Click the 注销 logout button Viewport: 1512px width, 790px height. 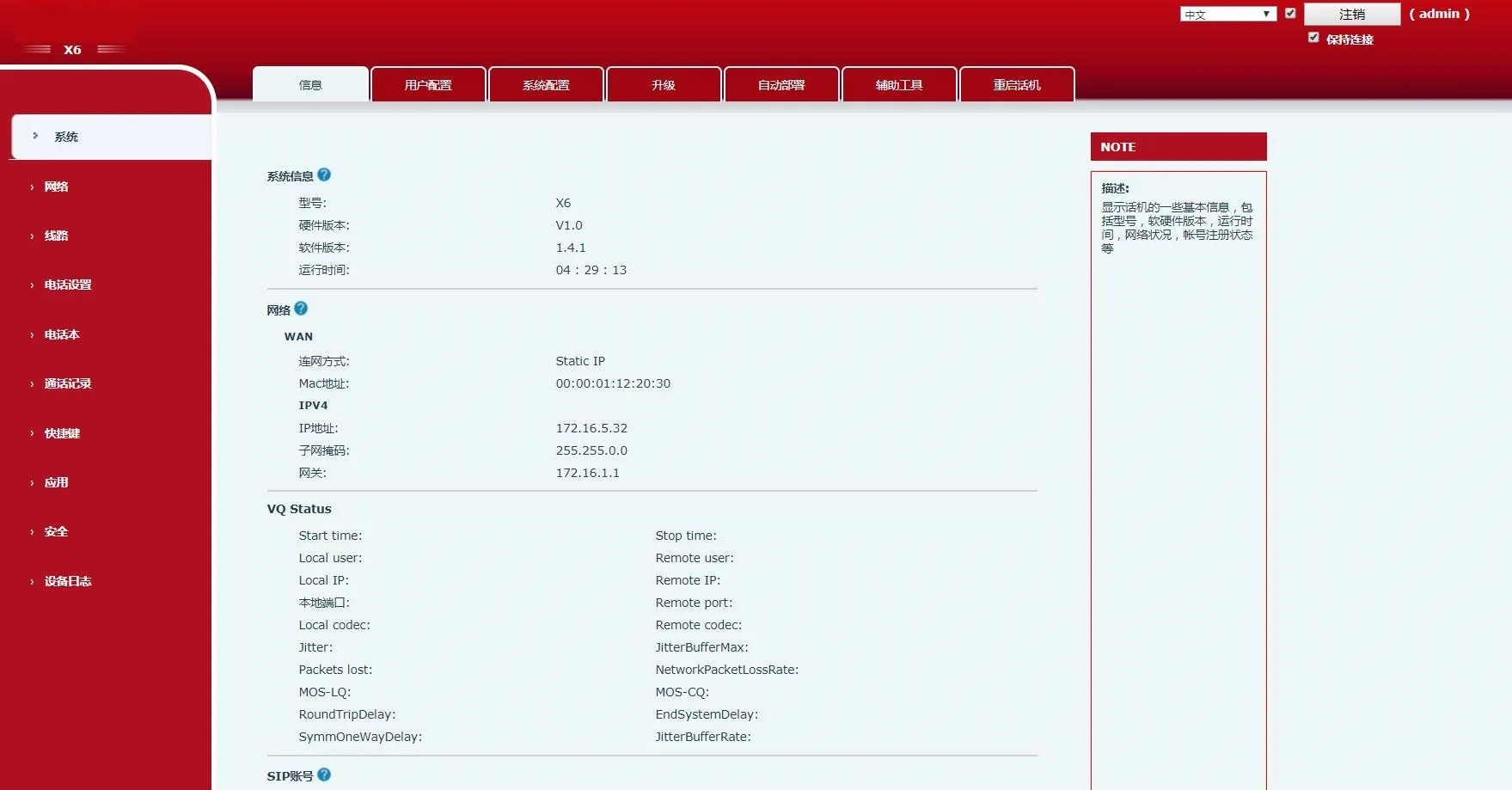tap(1352, 14)
